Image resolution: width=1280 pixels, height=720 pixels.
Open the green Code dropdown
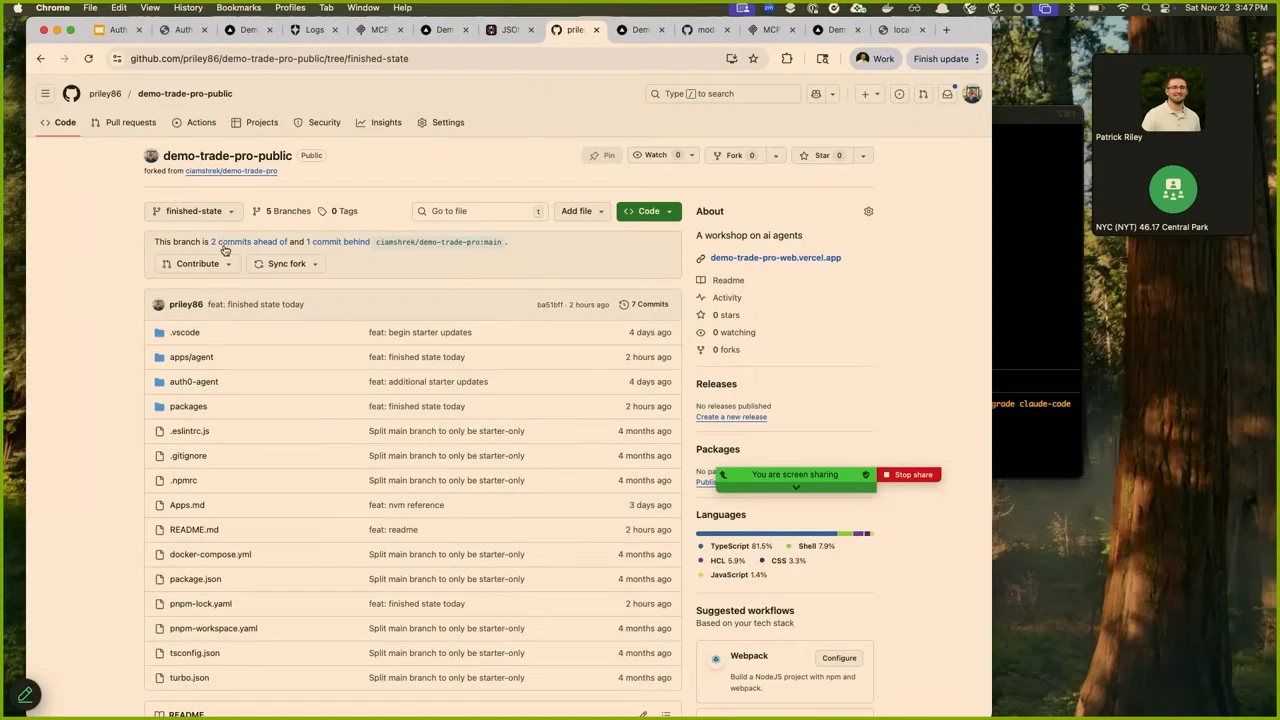[x=648, y=211]
